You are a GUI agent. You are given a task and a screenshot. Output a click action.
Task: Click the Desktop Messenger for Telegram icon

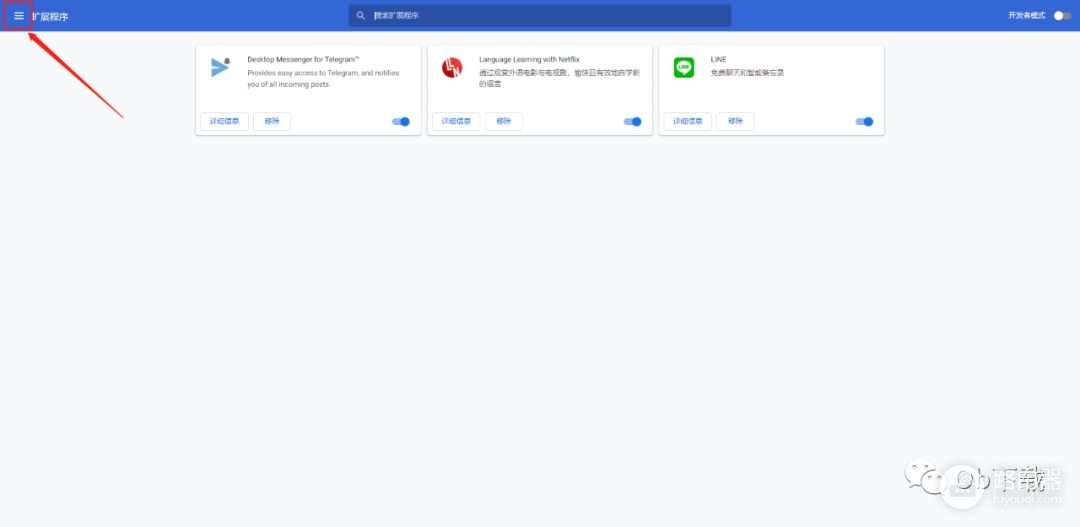click(x=220, y=67)
